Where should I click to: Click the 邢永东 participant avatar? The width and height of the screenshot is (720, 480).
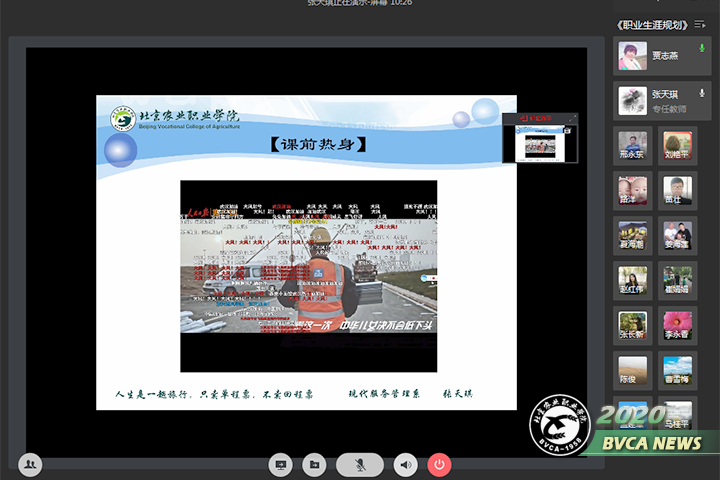[x=632, y=146]
